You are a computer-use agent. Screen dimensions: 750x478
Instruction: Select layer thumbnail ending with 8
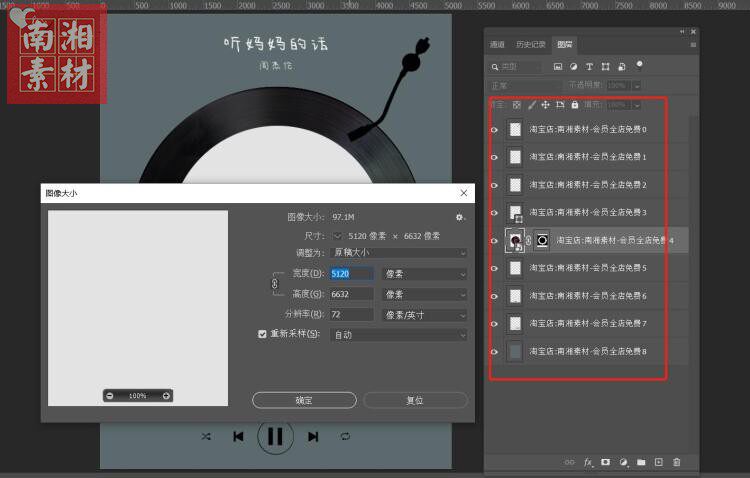tap(515, 352)
